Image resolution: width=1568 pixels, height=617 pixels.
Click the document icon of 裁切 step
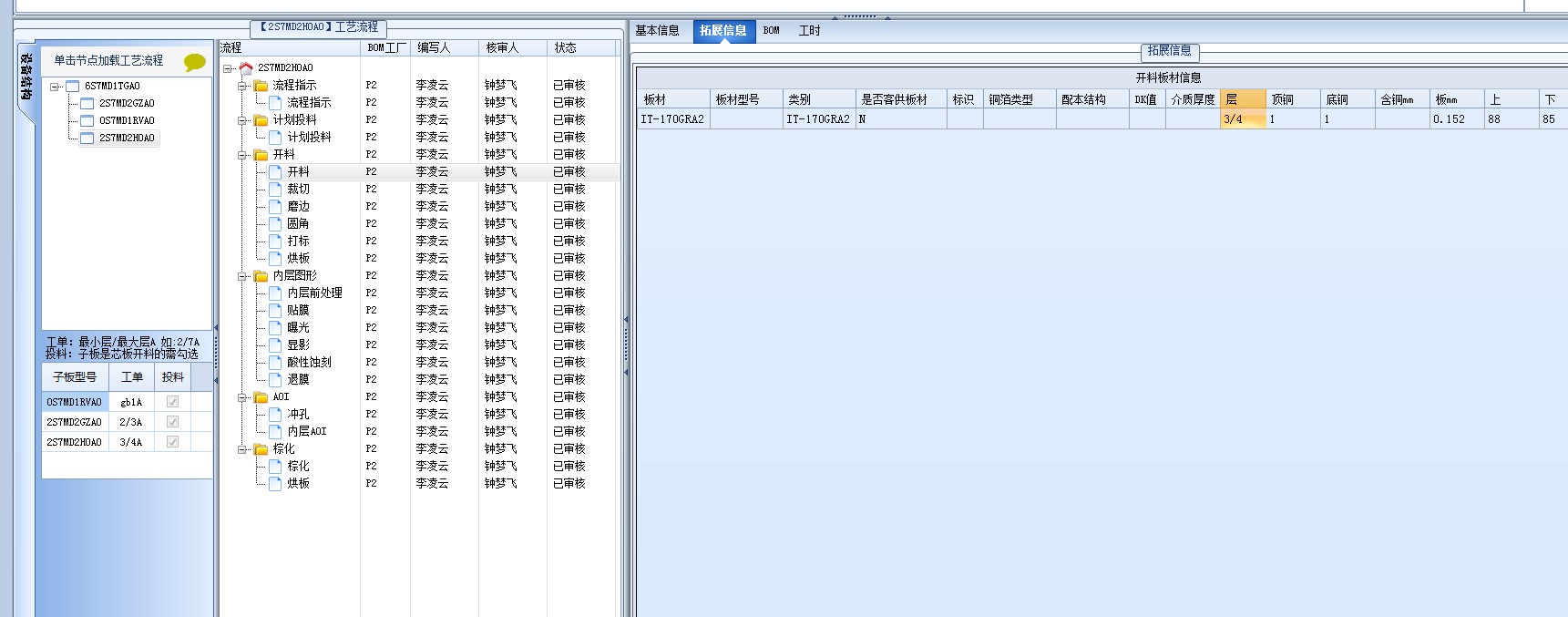275,189
